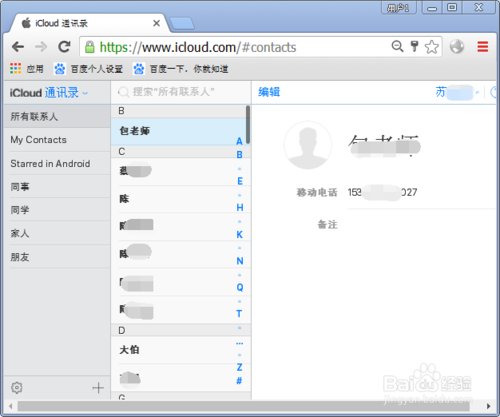Viewport: 500px width, 417px height.
Task: Select the 同学 group
Action: 57,210
